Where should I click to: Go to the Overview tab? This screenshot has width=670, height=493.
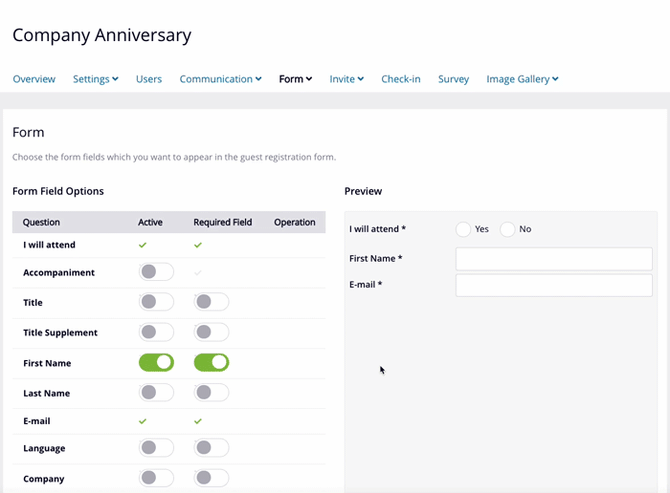[x=34, y=79]
